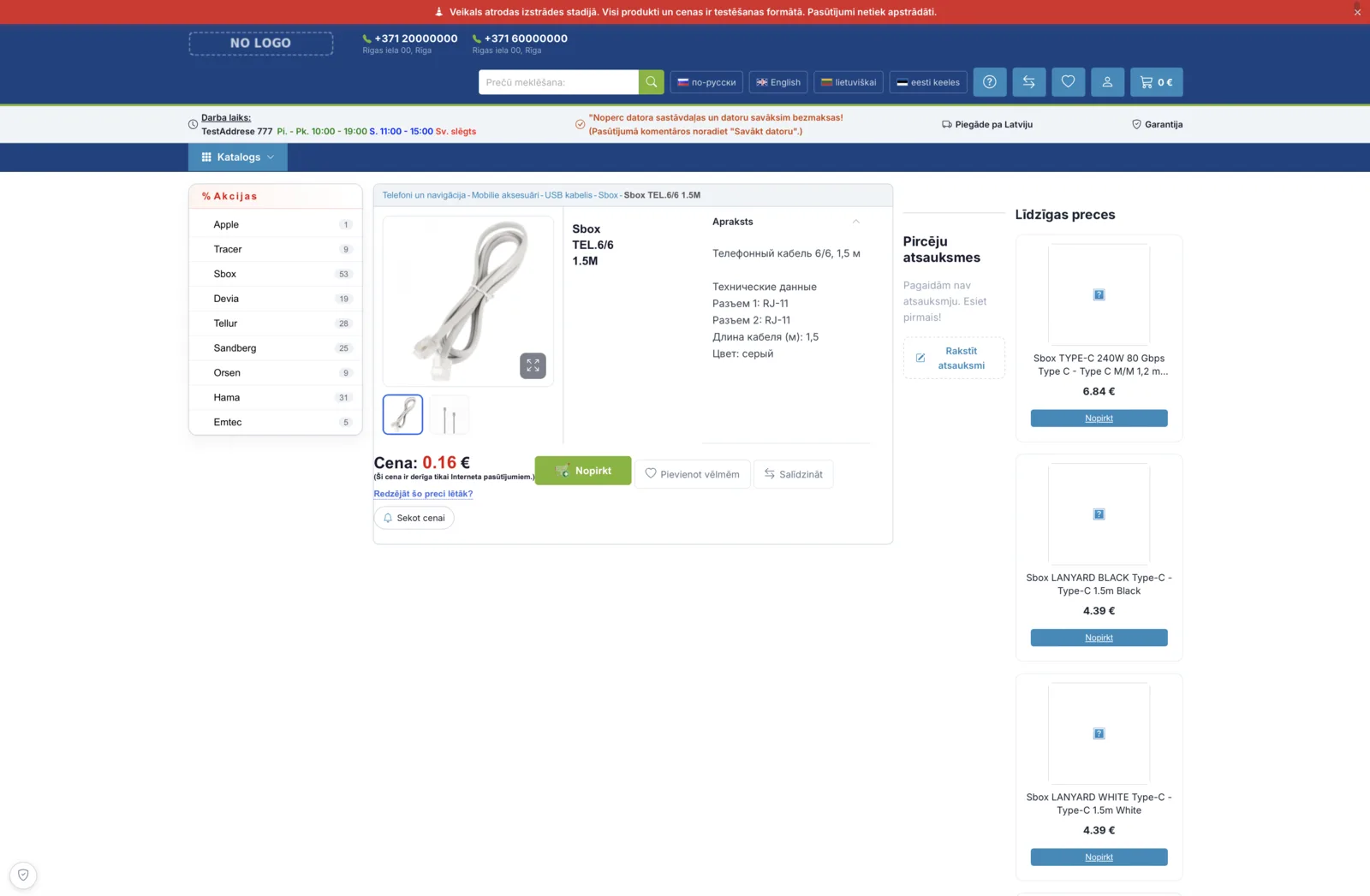Dismiss the red development notice banner
The height and width of the screenshot is (896, 1370).
pos(1357,12)
